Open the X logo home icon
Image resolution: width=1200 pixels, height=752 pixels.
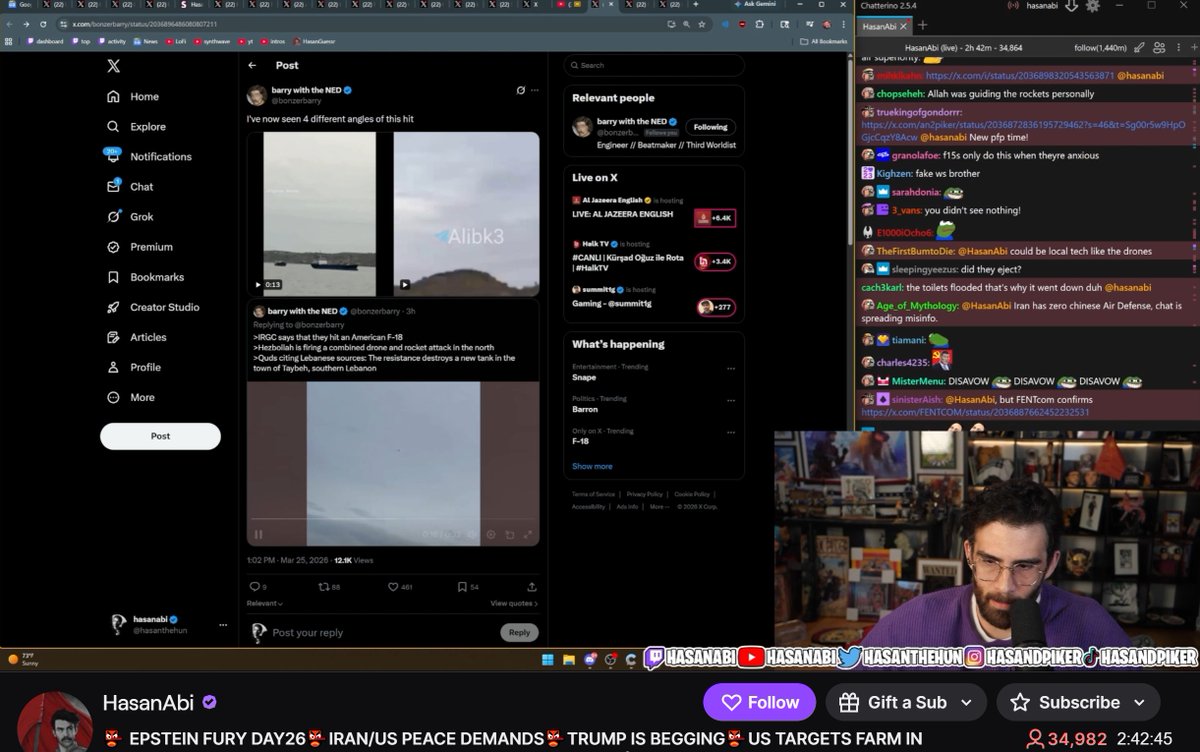114,66
